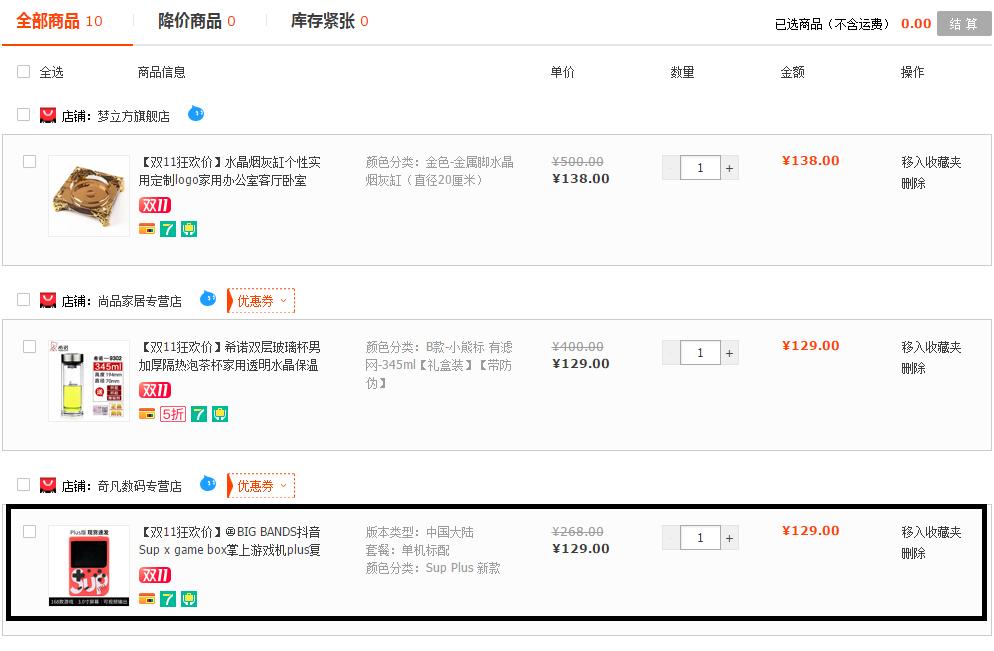Click the 双11 badge on the Sup game console item
This screenshot has height=651, width=994.
click(155, 575)
